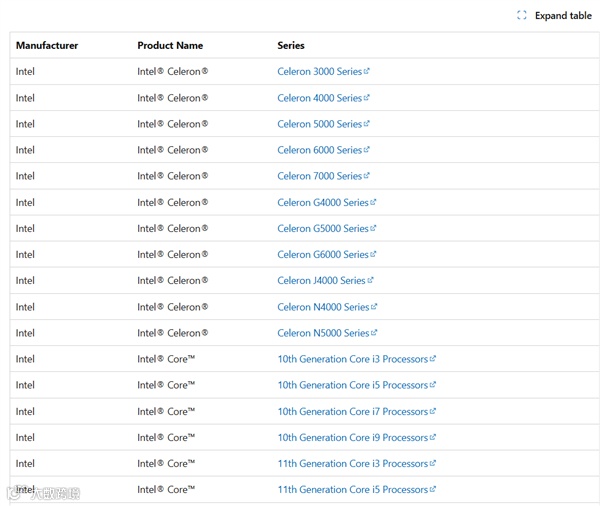Click Intel manufacturer cell in 10th Gen i5 row
The height and width of the screenshot is (506, 600).
[25, 385]
